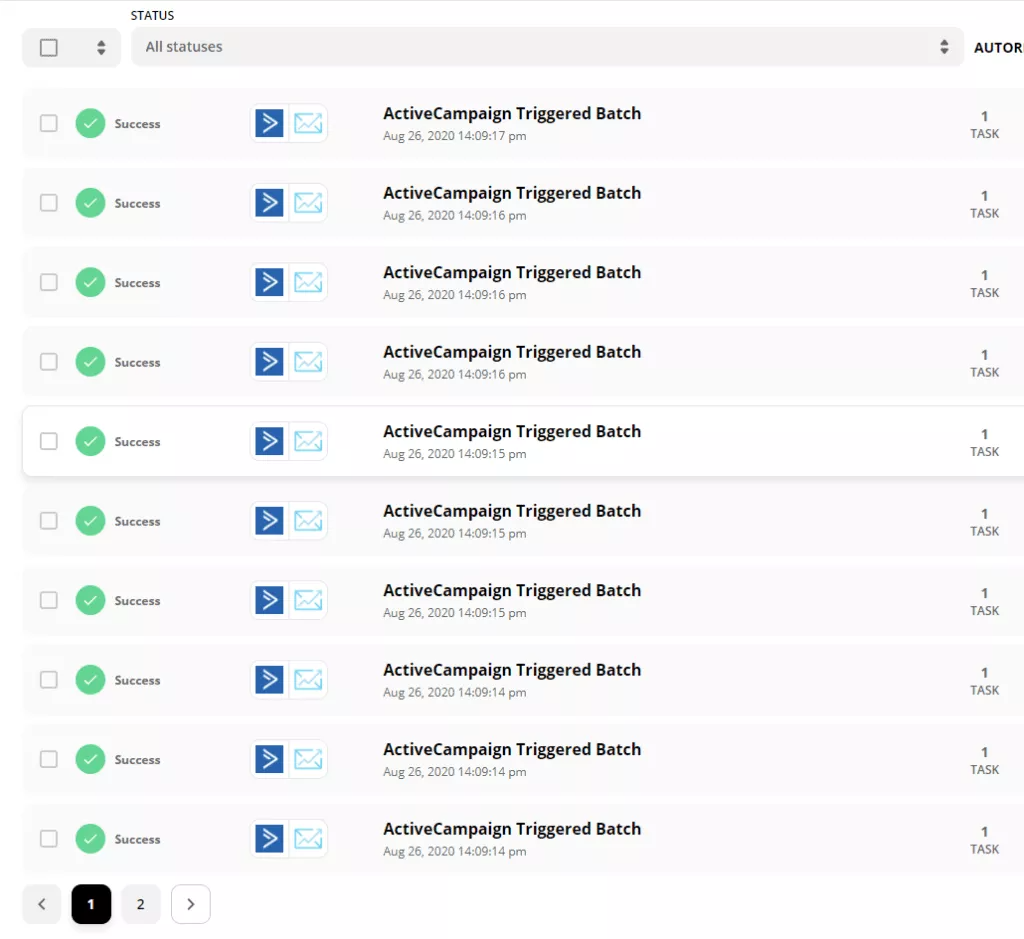Viewport: 1024px width, 939px height.
Task: Click the green Success check of the last 14:09:16 run
Action: (90, 362)
